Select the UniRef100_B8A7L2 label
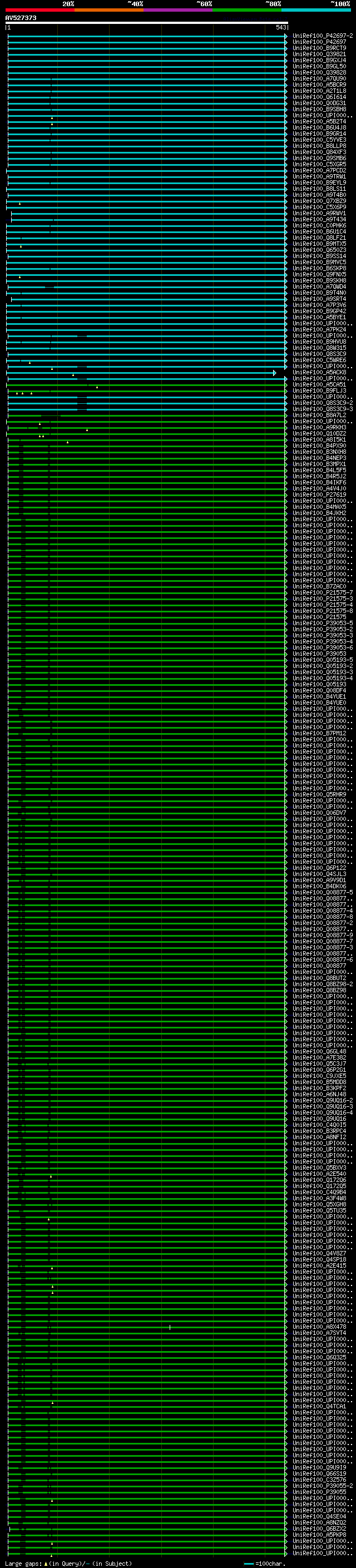This screenshot has height=1568, width=356. (x=319, y=415)
